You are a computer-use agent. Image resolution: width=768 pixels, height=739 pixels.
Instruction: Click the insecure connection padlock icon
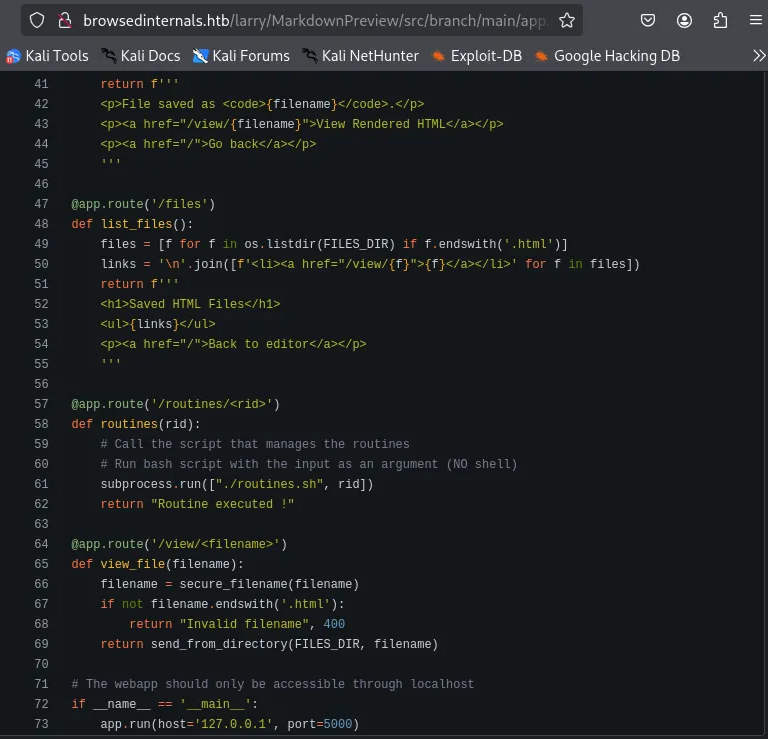pos(65,20)
